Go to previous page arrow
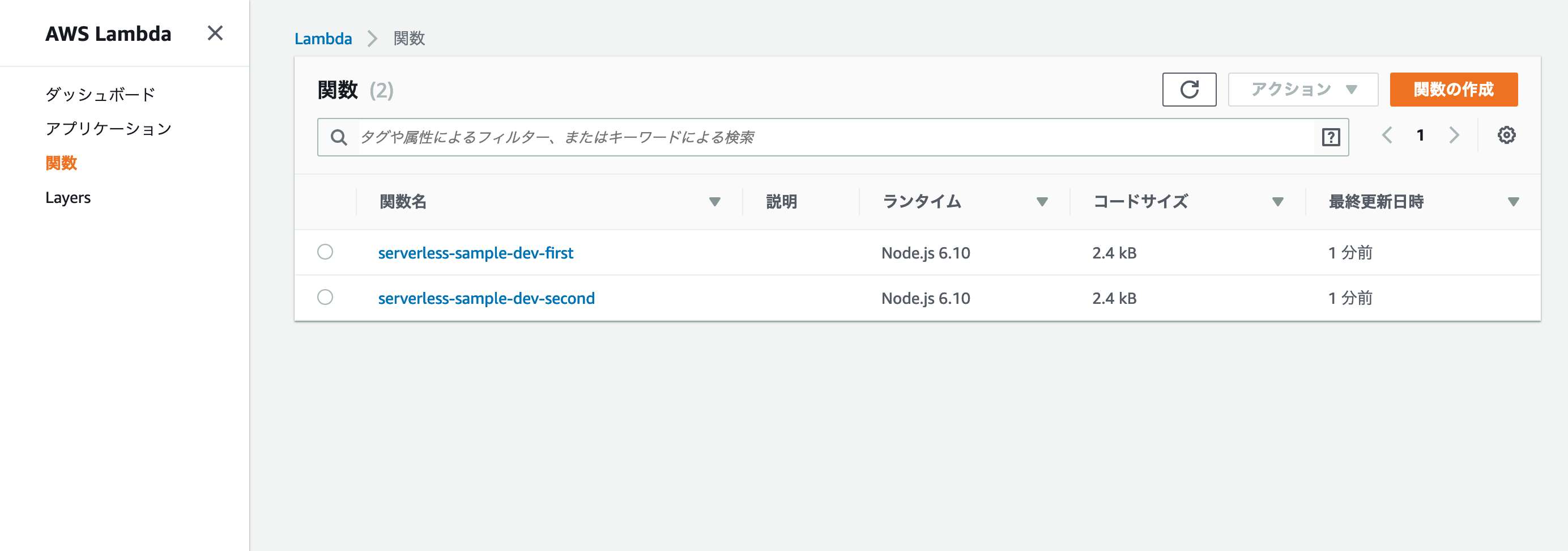The image size is (1568, 551). click(1387, 135)
